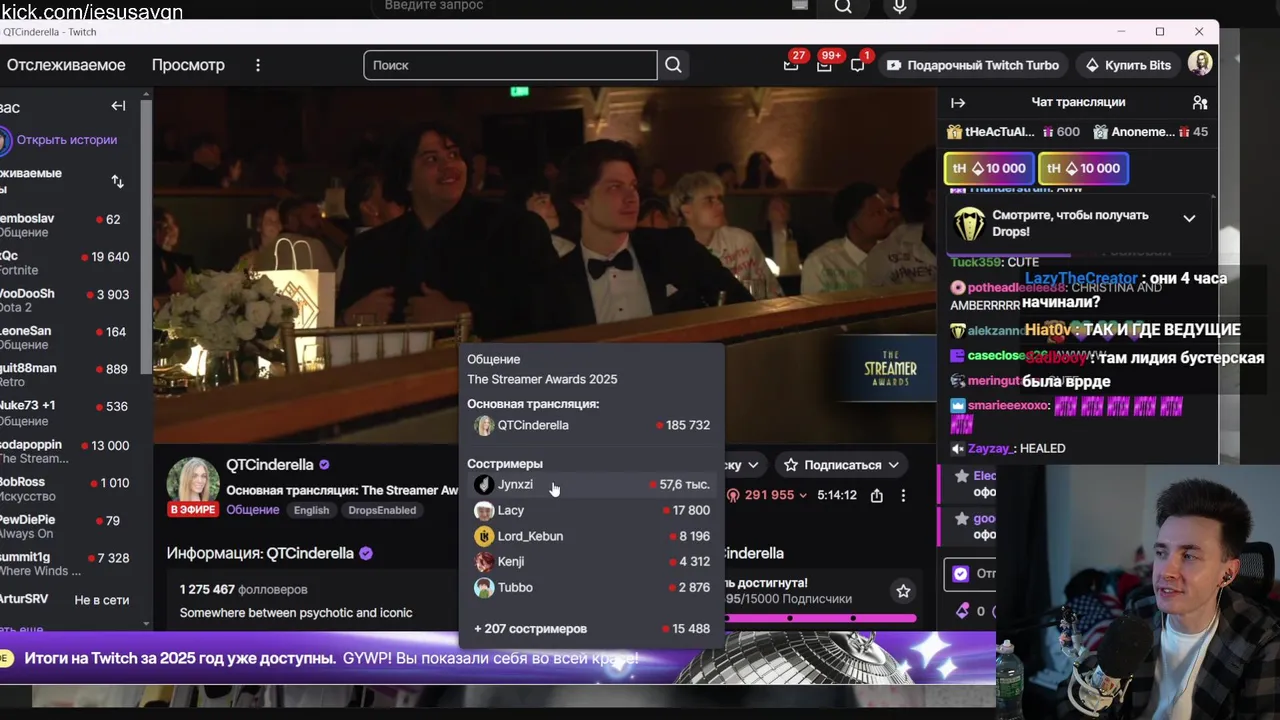The height and width of the screenshot is (720, 1280).
Task: Expand viewer count 291 955 dropdown
Action: (x=767, y=495)
